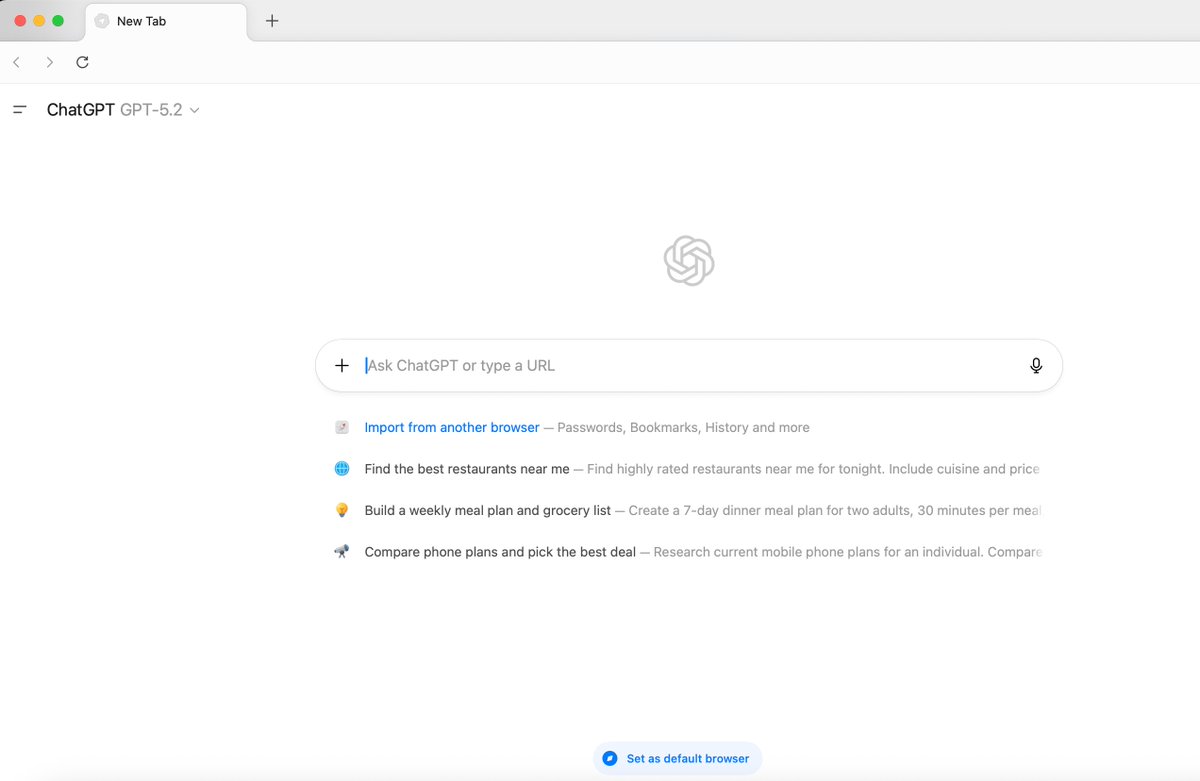This screenshot has width=1200, height=781.
Task: Select the New Tab tab
Action: (166, 21)
